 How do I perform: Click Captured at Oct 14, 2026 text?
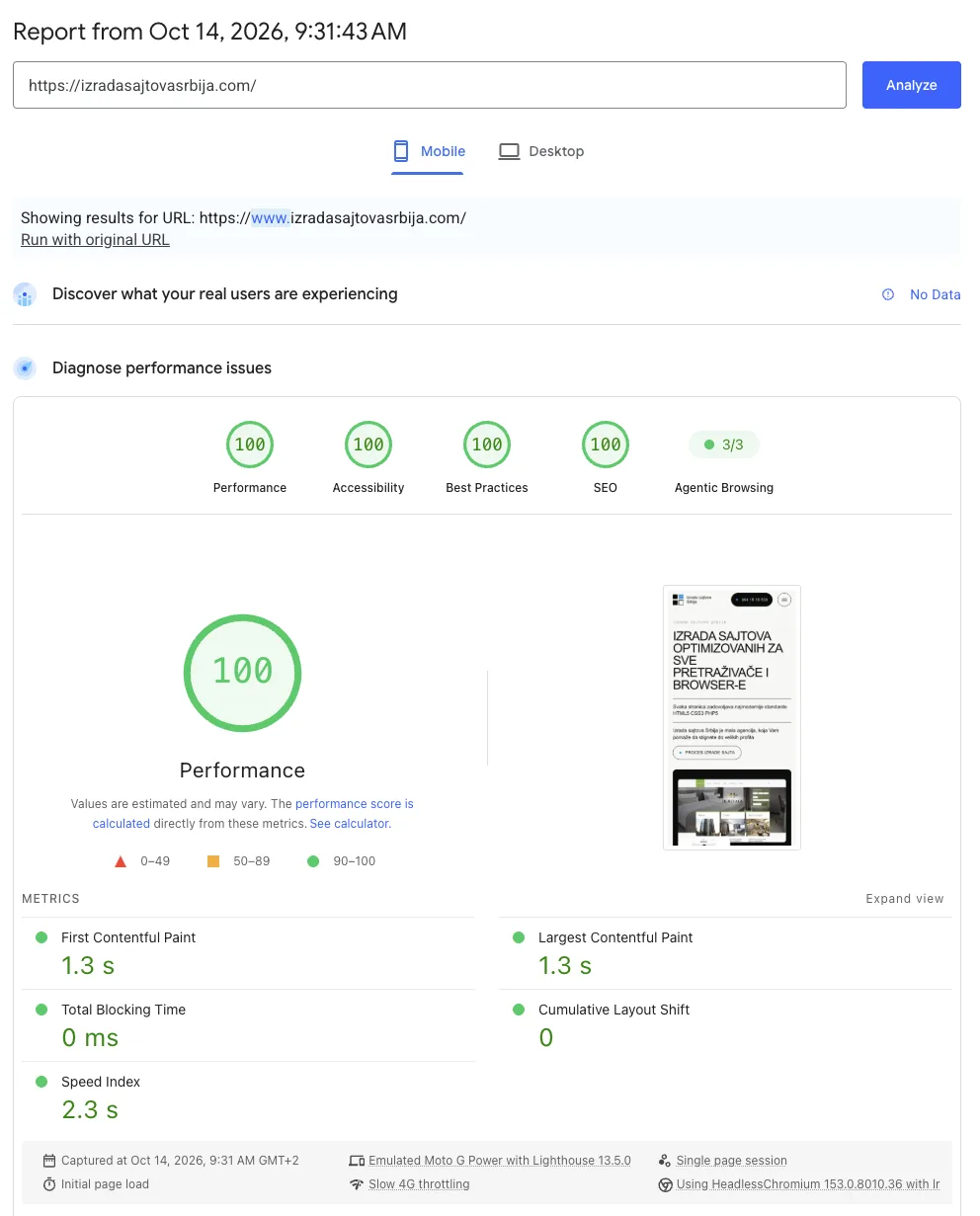[x=180, y=1161]
